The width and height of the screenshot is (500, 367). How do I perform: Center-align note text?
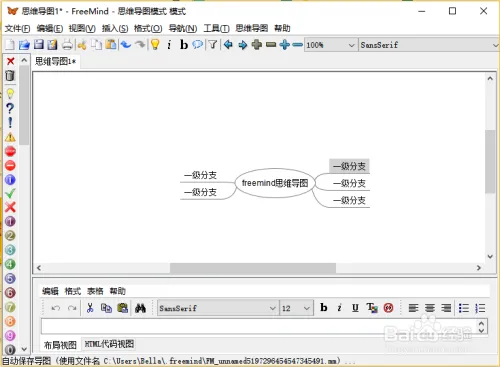(430, 308)
